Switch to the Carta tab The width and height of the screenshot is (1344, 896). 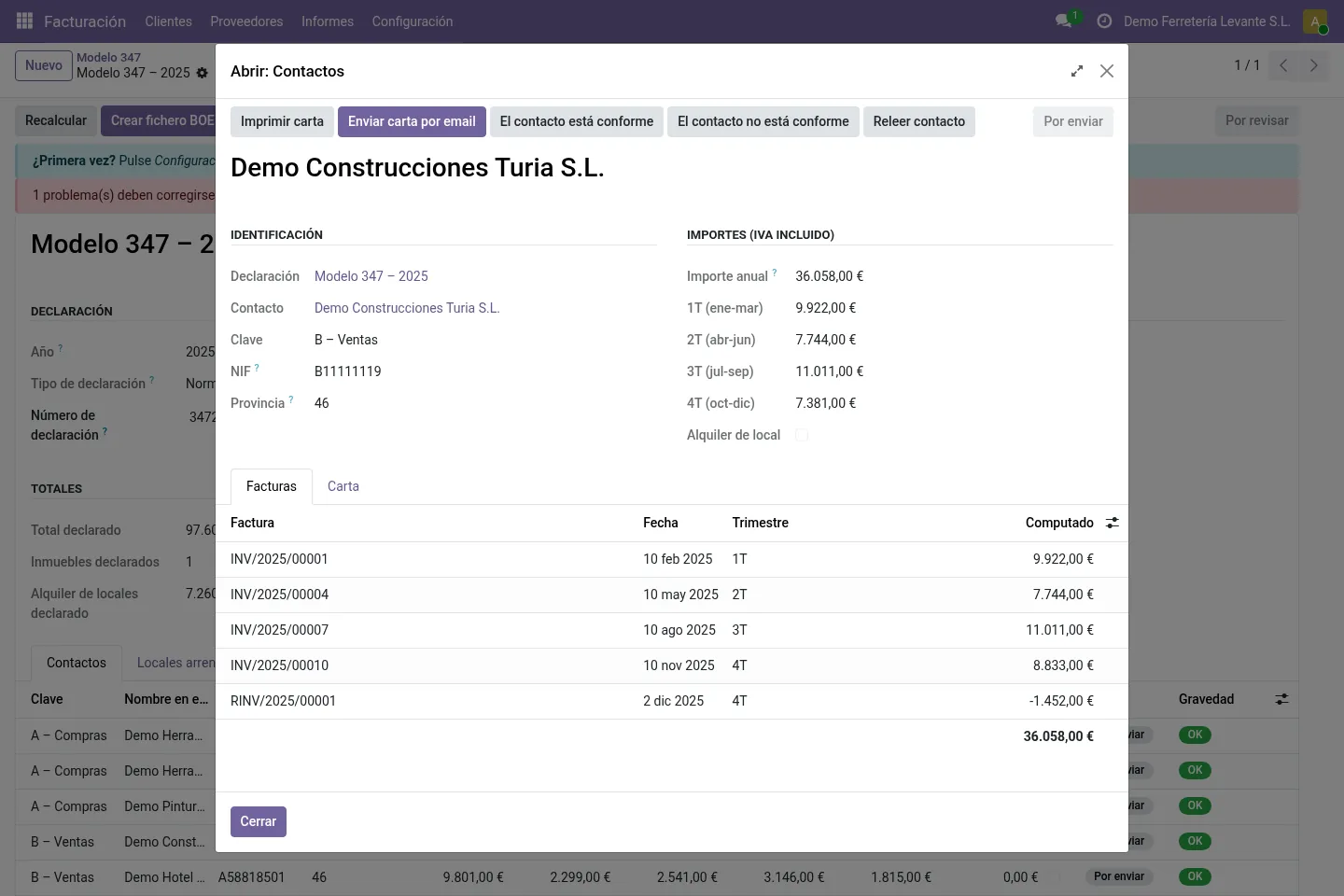[343, 486]
